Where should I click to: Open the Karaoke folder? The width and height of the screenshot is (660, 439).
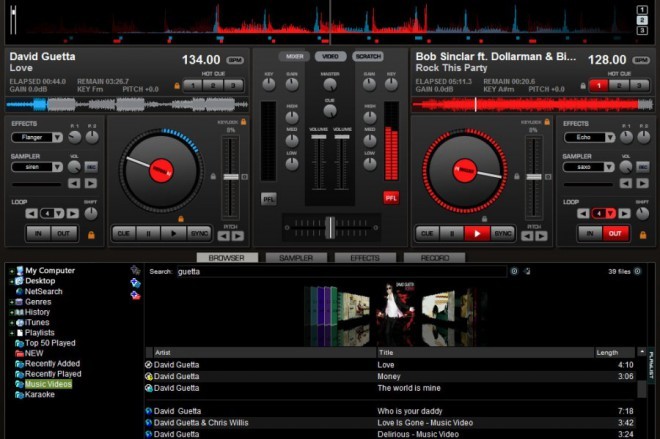(x=40, y=395)
